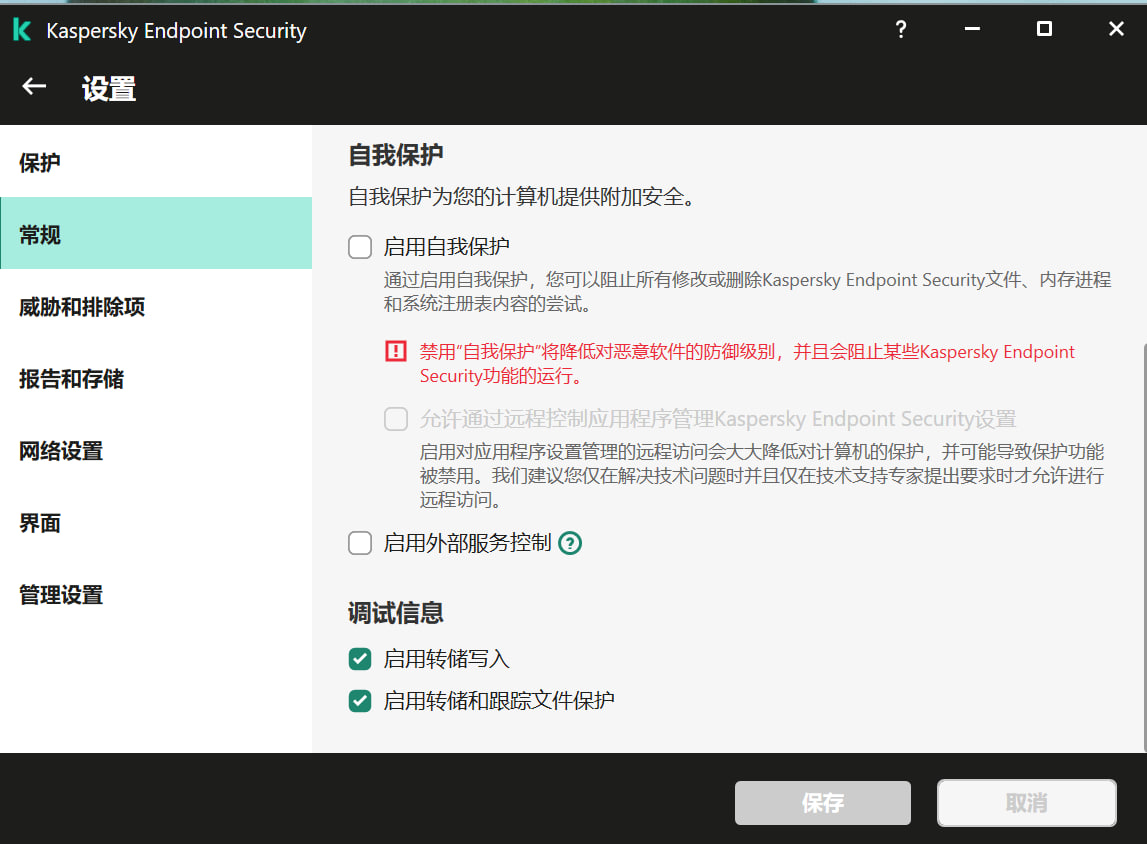Click the Kaspersky logo in the title bar
The width and height of the screenshot is (1147, 844).
tap(22, 31)
